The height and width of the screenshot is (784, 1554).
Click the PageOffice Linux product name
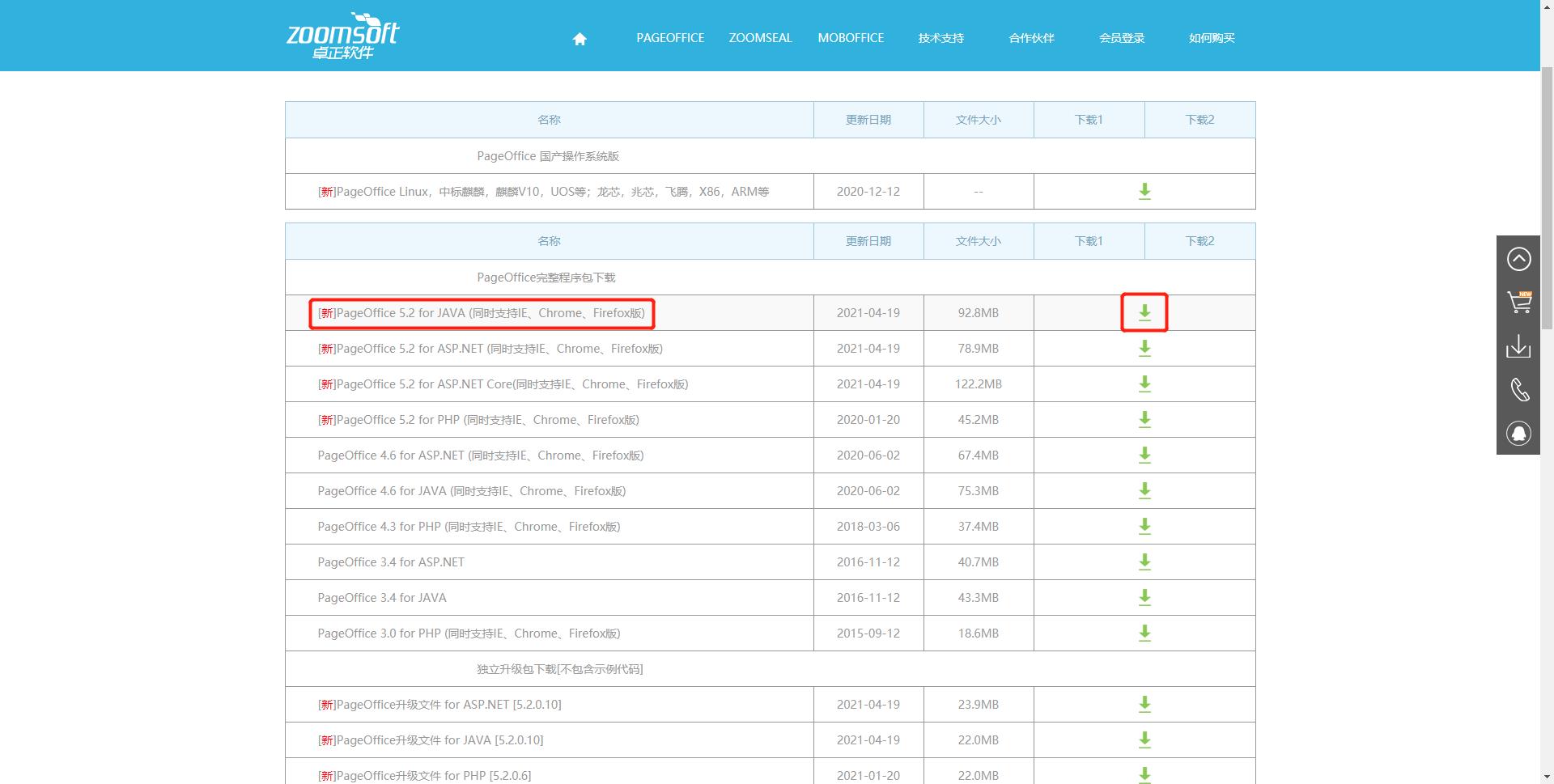coord(543,192)
